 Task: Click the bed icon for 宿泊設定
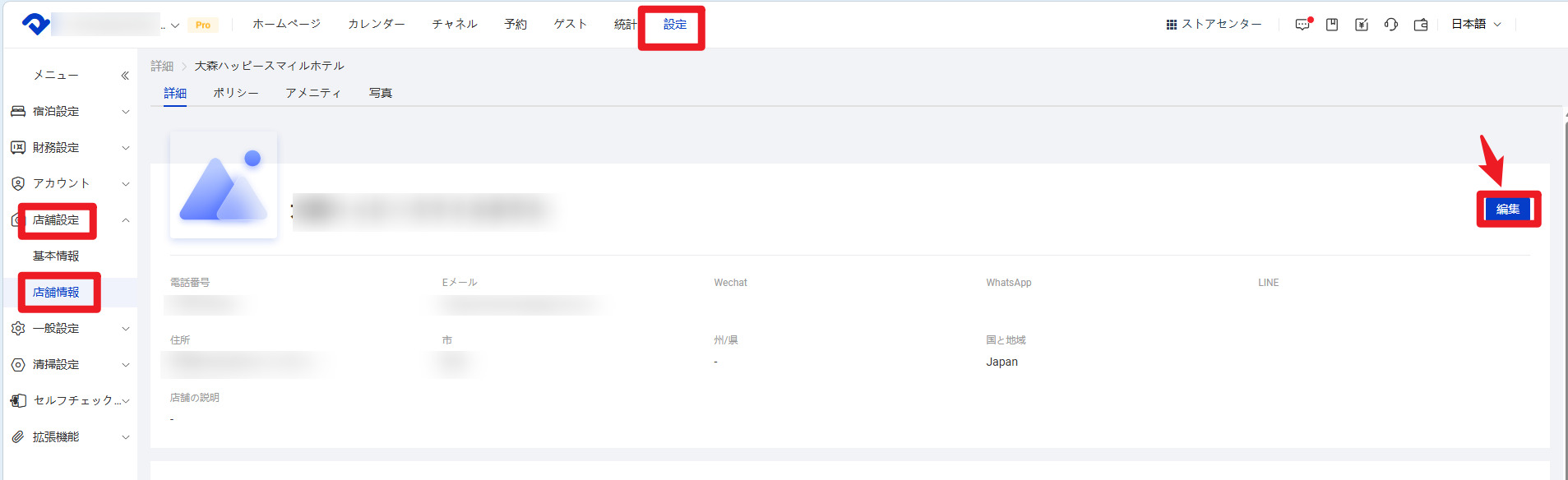tap(18, 111)
